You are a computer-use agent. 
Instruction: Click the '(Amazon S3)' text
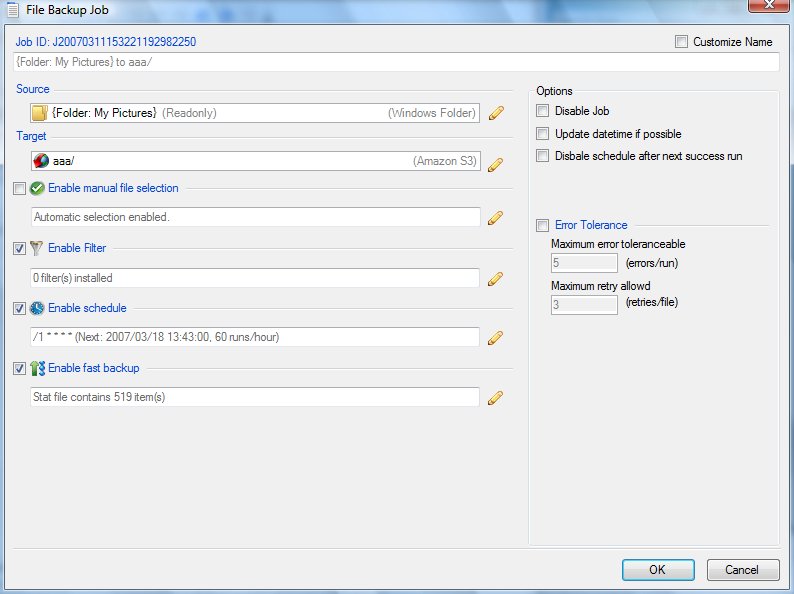[x=445, y=161]
